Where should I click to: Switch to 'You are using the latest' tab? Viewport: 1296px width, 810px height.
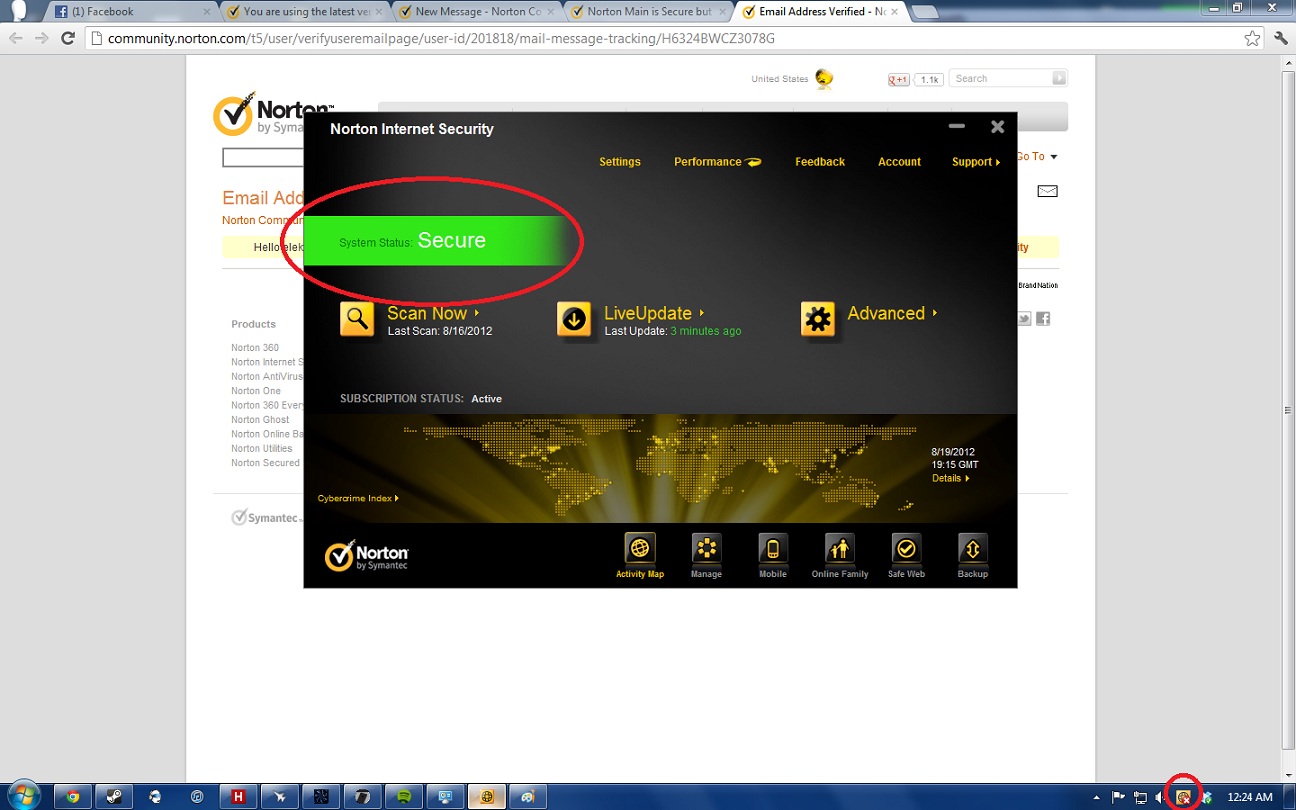[305, 12]
